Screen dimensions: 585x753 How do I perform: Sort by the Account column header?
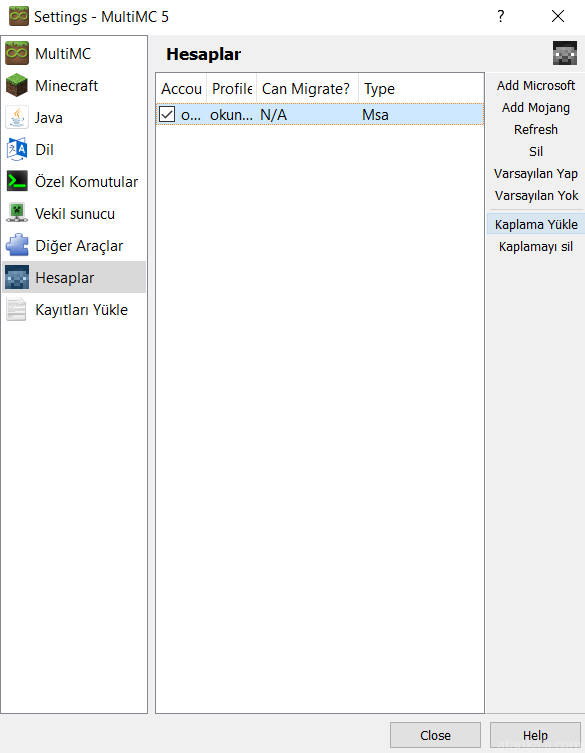point(181,88)
